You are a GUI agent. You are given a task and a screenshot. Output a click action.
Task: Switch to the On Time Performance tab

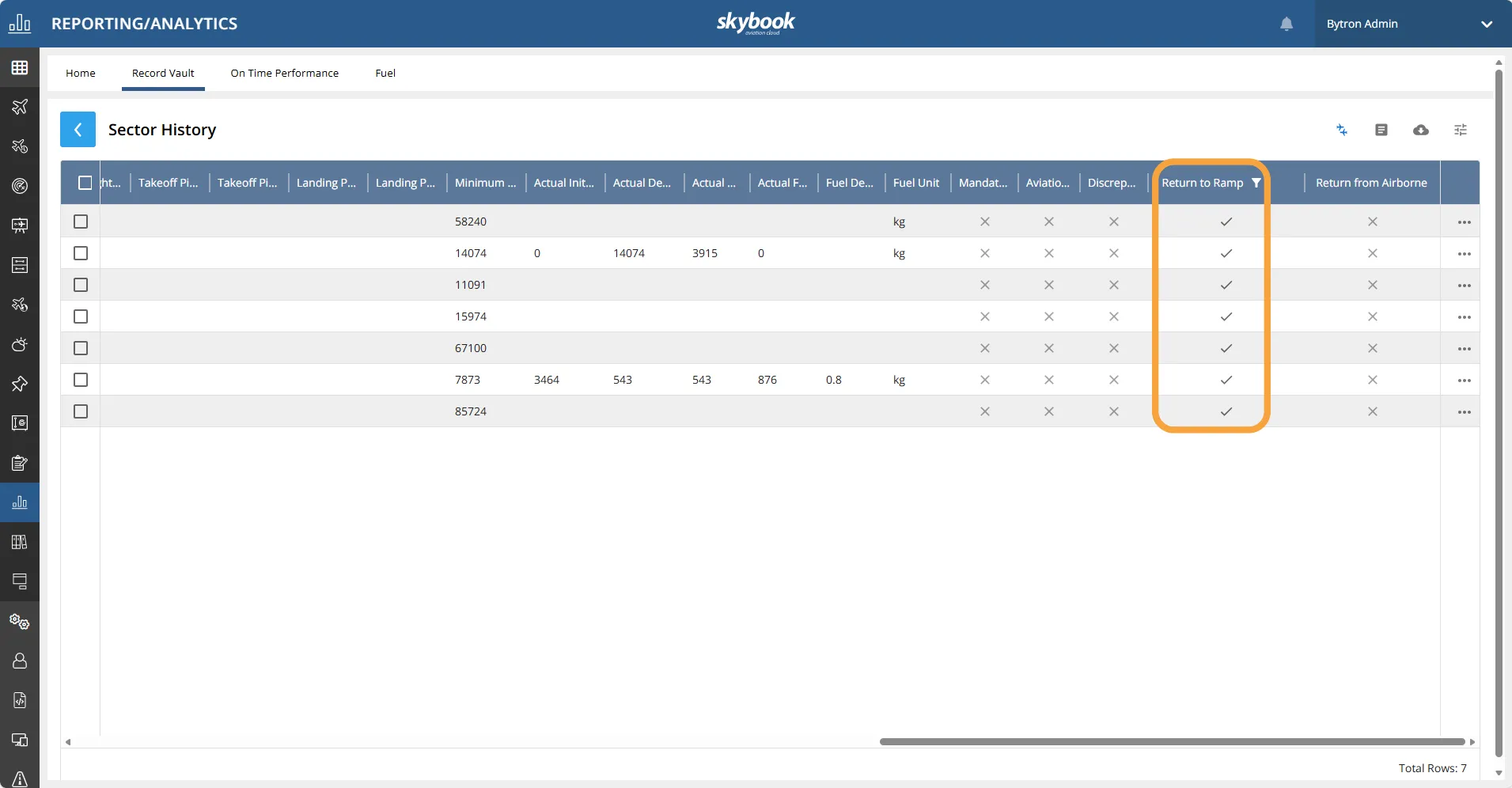coord(284,73)
